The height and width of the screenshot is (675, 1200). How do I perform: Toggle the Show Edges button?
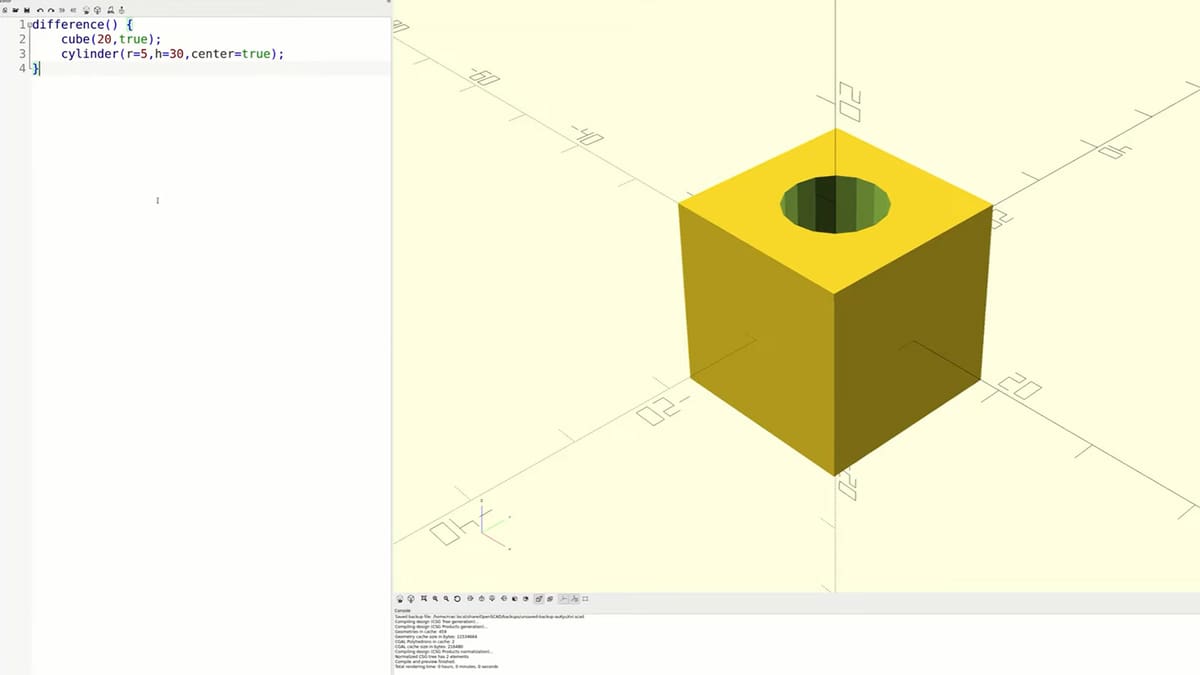click(585, 598)
